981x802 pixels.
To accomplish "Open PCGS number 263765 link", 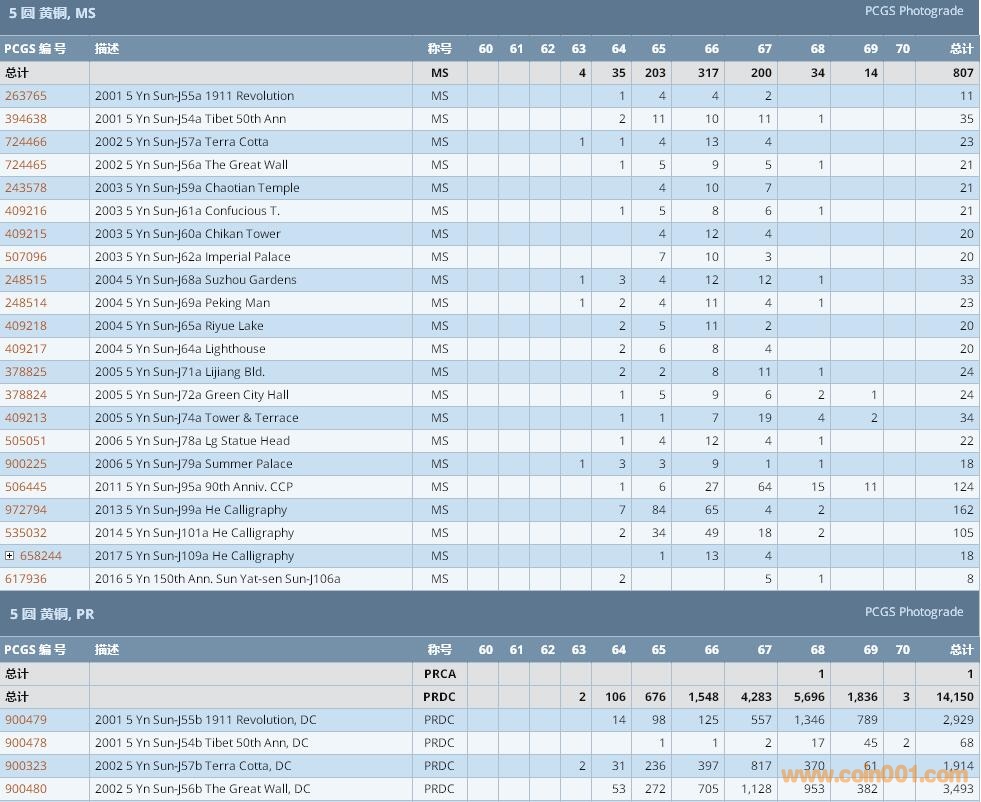I will [26, 96].
